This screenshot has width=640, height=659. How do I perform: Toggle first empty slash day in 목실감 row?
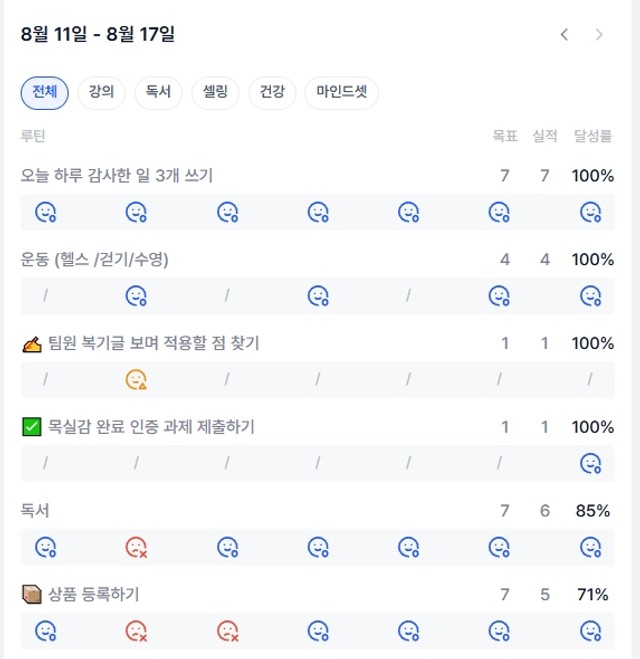[x=45, y=463]
